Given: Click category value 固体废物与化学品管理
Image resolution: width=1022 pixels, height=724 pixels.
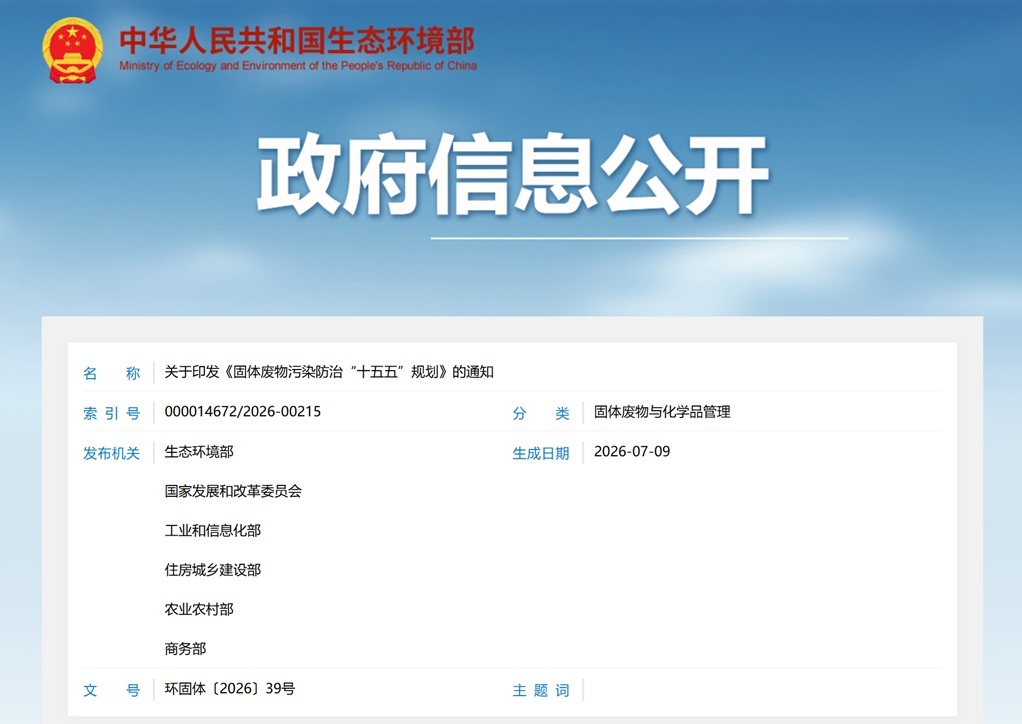Looking at the screenshot, I should click(x=662, y=412).
